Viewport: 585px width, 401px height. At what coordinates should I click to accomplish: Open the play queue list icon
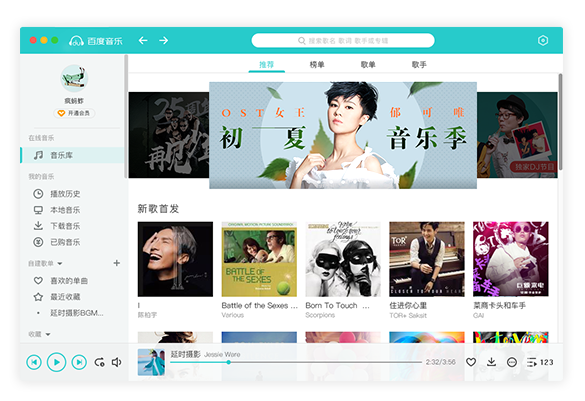coord(532,362)
